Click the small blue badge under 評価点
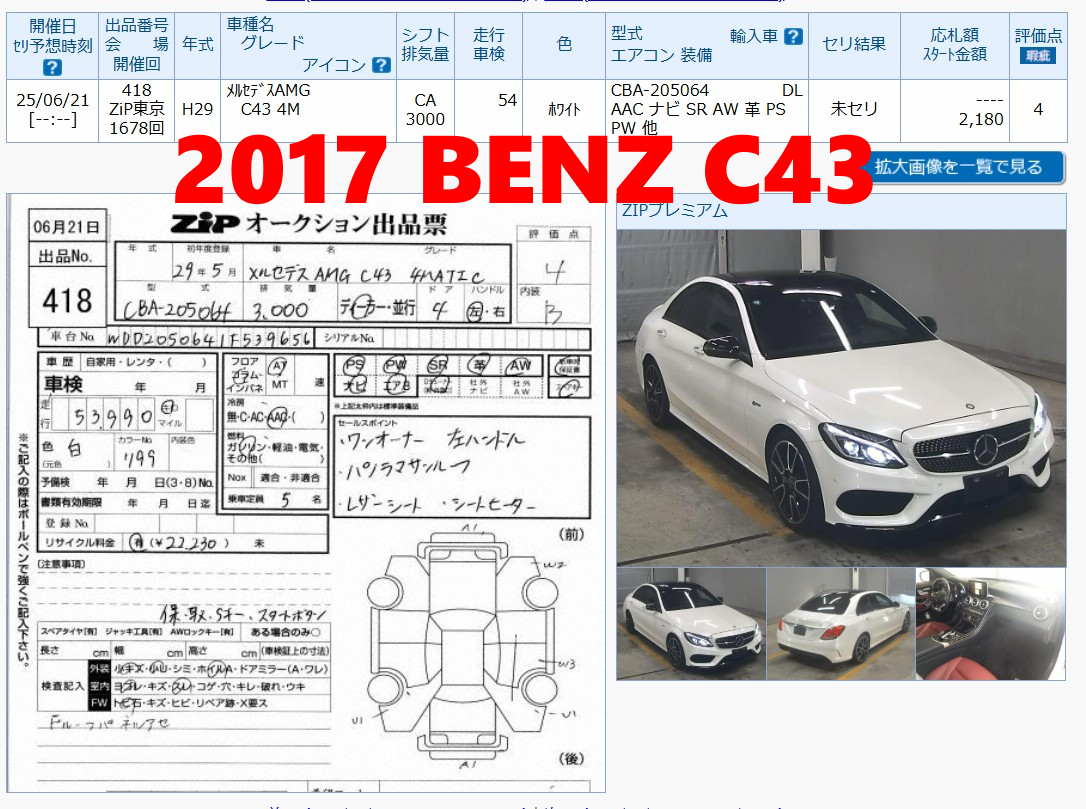 coord(1037,55)
